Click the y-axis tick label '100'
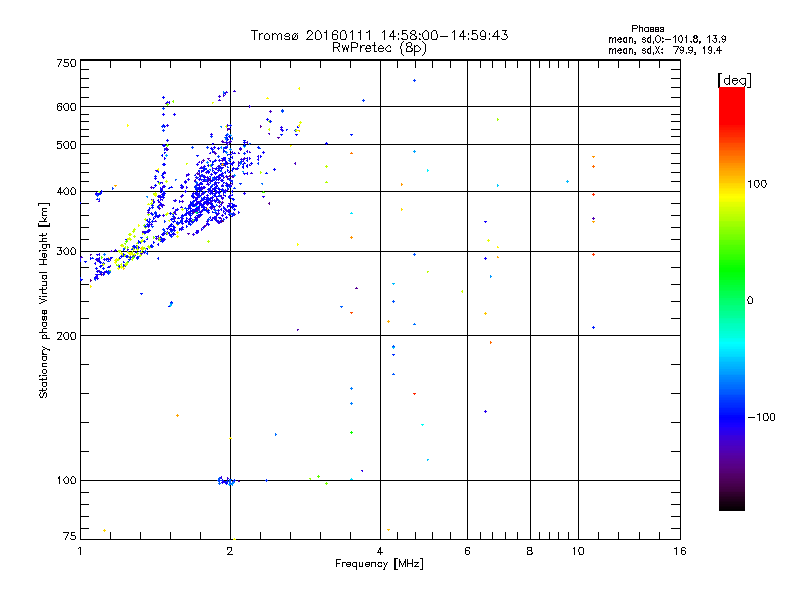Viewport: 800px width, 600px height. 66,480
